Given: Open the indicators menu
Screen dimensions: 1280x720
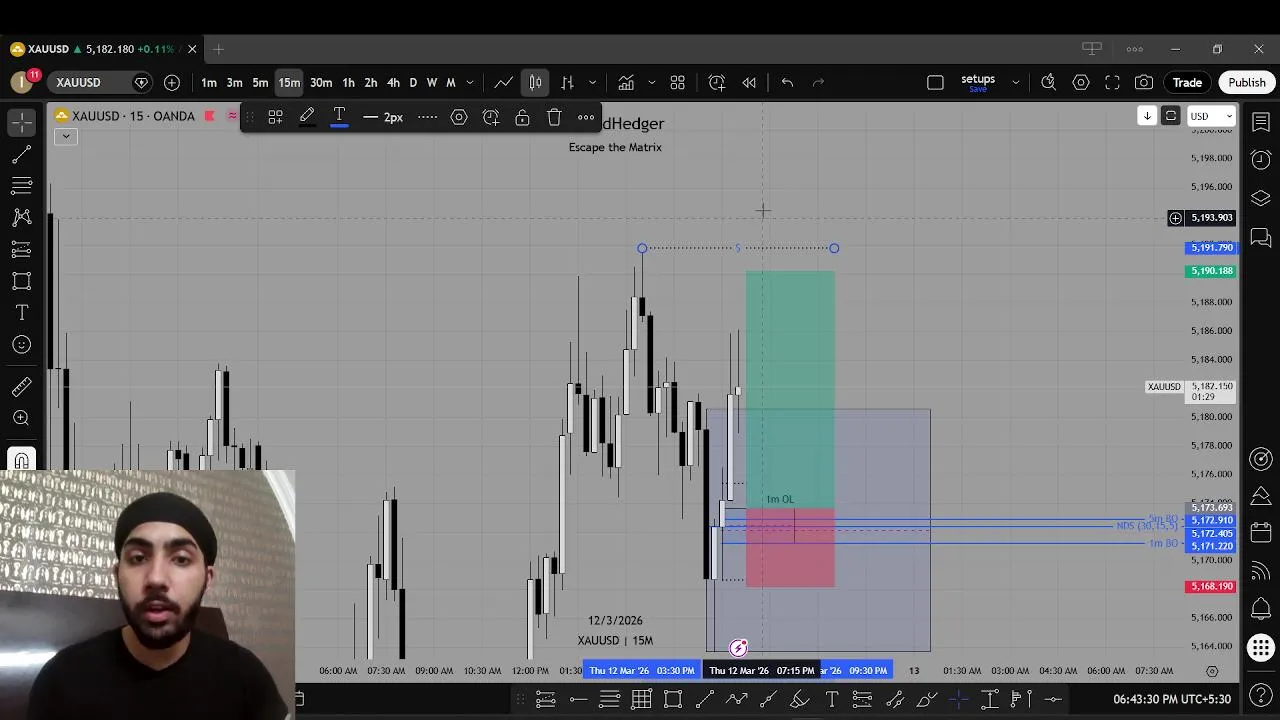Looking at the screenshot, I should pos(626,82).
